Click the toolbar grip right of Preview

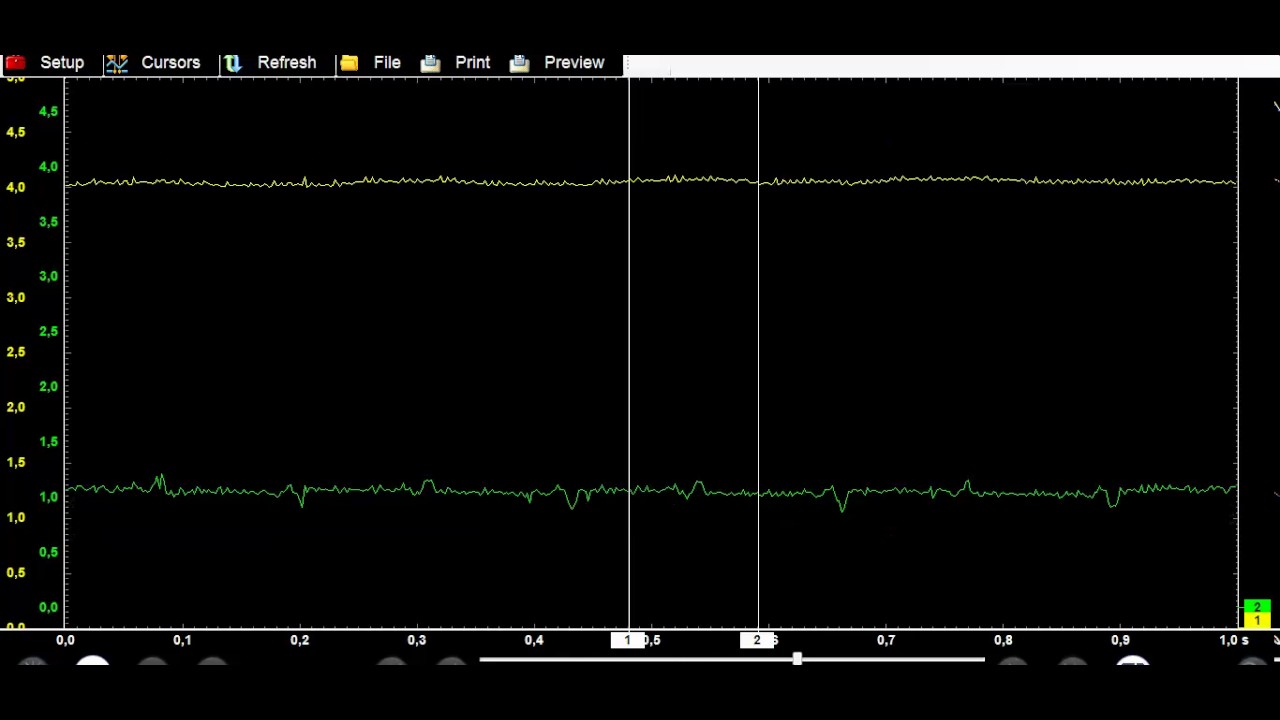coord(625,63)
